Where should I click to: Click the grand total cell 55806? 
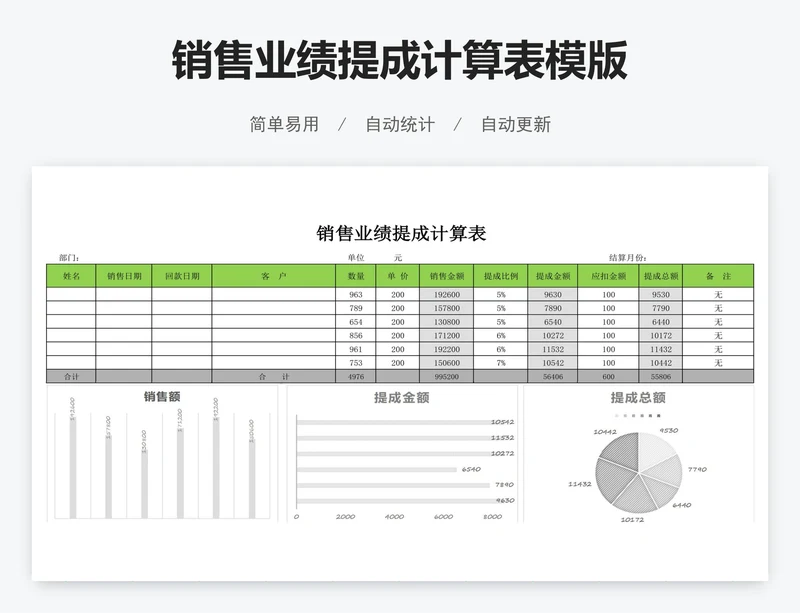pyautogui.click(x=661, y=377)
